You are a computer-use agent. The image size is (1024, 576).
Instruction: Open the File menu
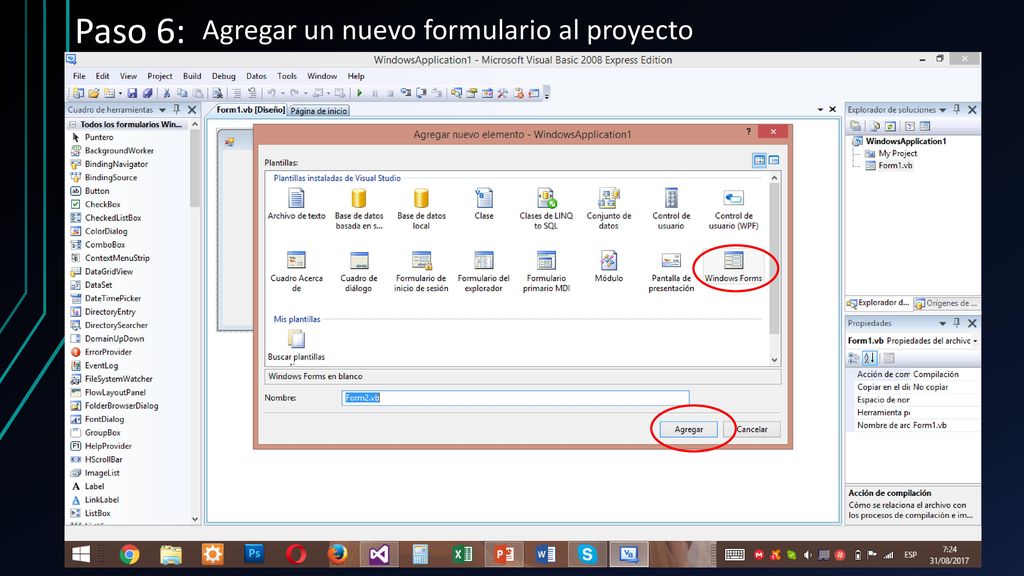(79, 76)
